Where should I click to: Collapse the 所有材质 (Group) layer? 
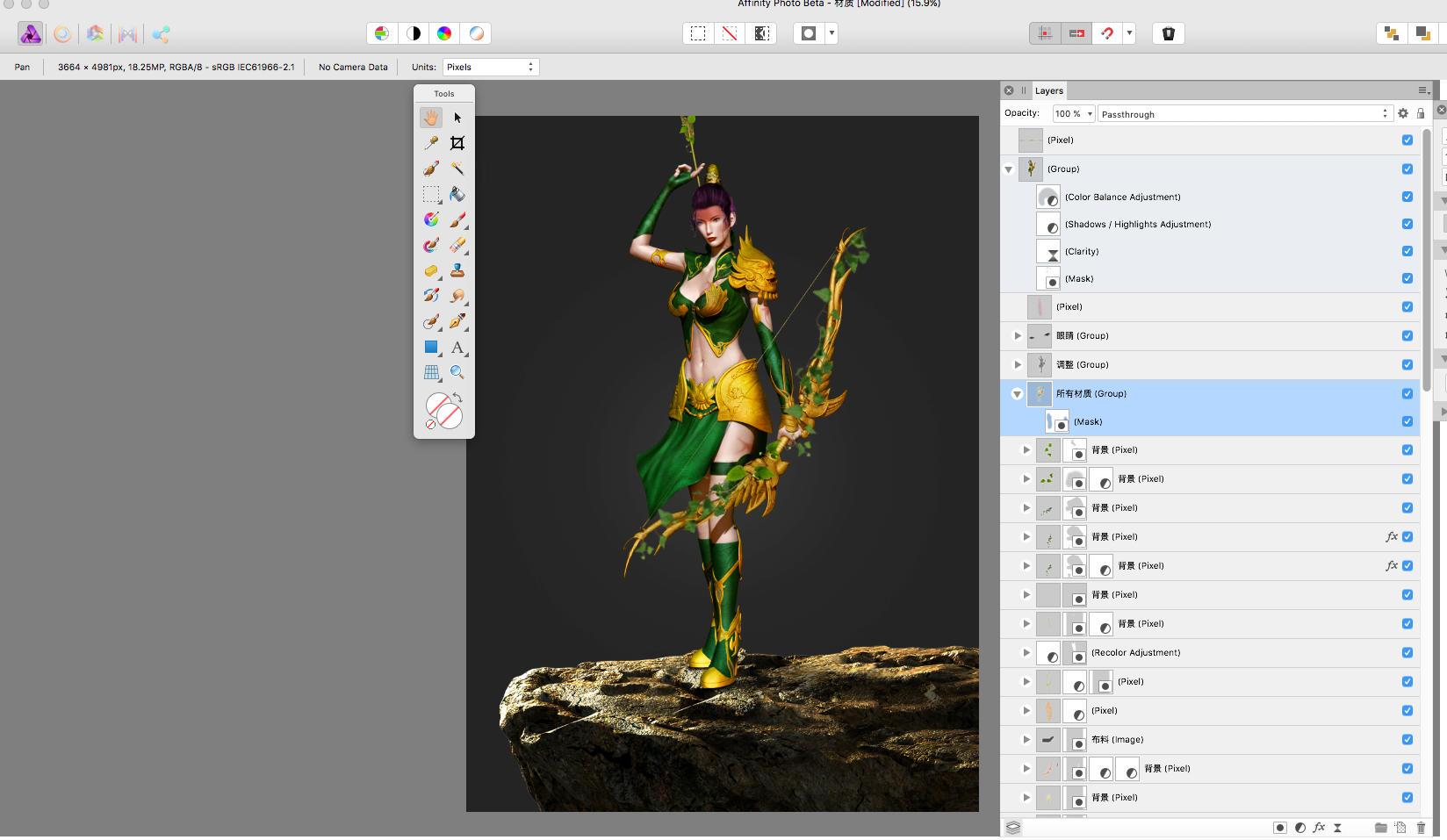1018,394
